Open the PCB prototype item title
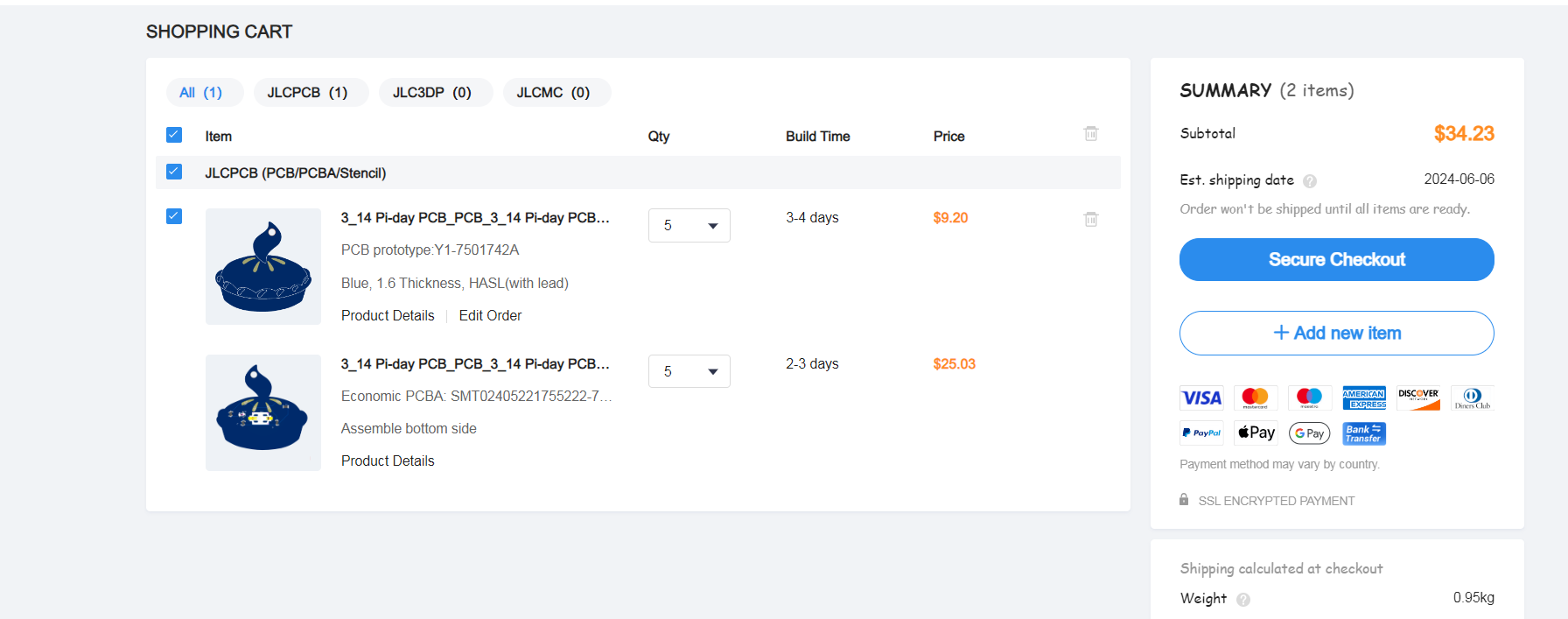Viewport: 1568px width, 619px height. (475, 217)
